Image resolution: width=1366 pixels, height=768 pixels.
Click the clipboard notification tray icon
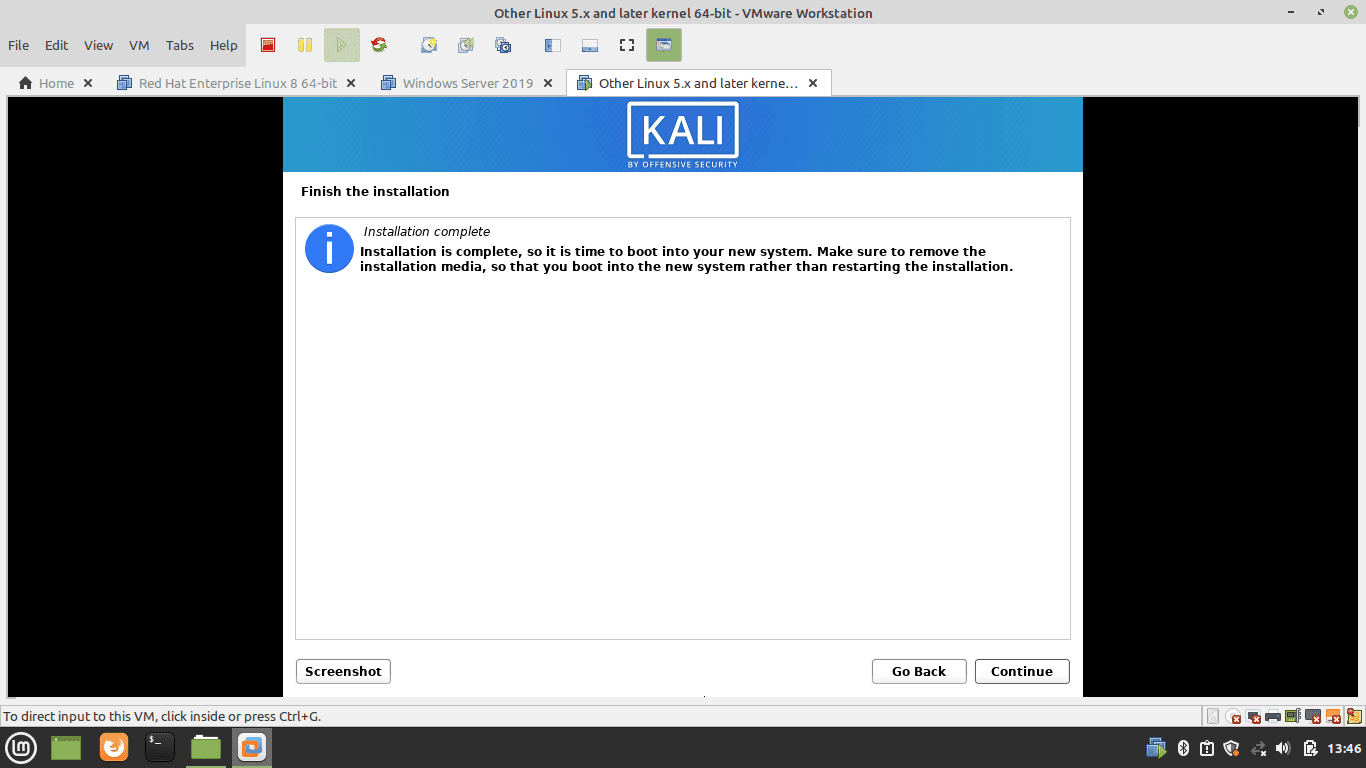[x=1207, y=748]
